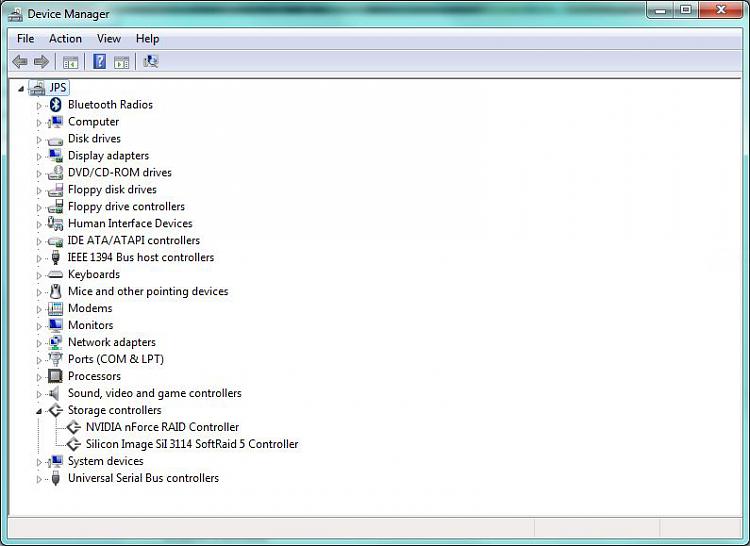Expand the Bluetooth Radios node

[39, 106]
